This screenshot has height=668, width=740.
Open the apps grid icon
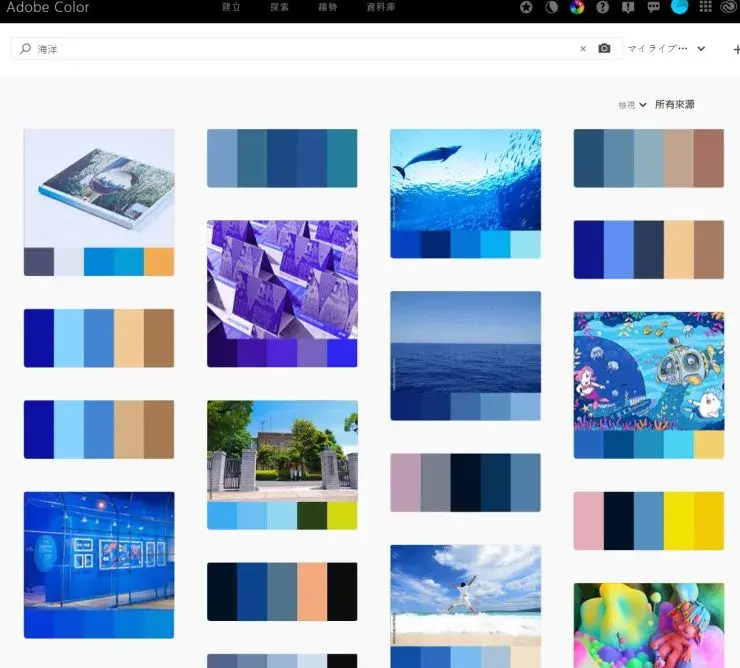pos(706,7)
